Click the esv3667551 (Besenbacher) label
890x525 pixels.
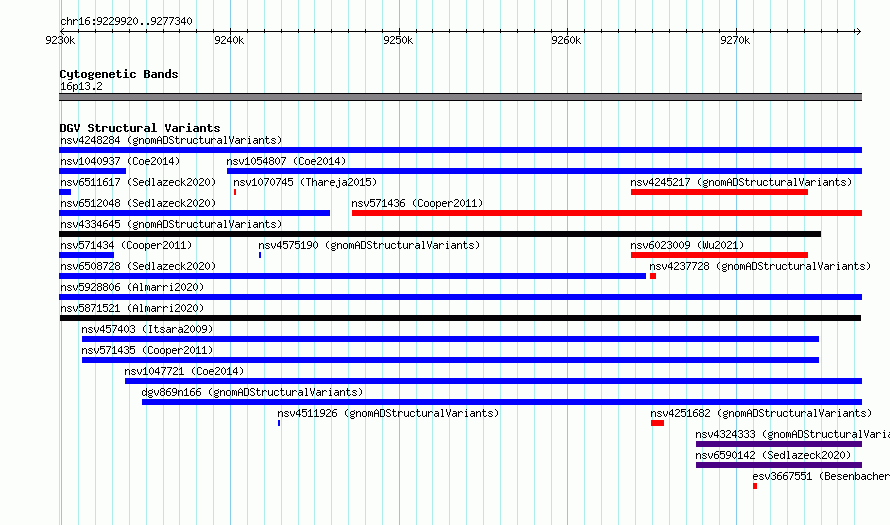point(821,476)
